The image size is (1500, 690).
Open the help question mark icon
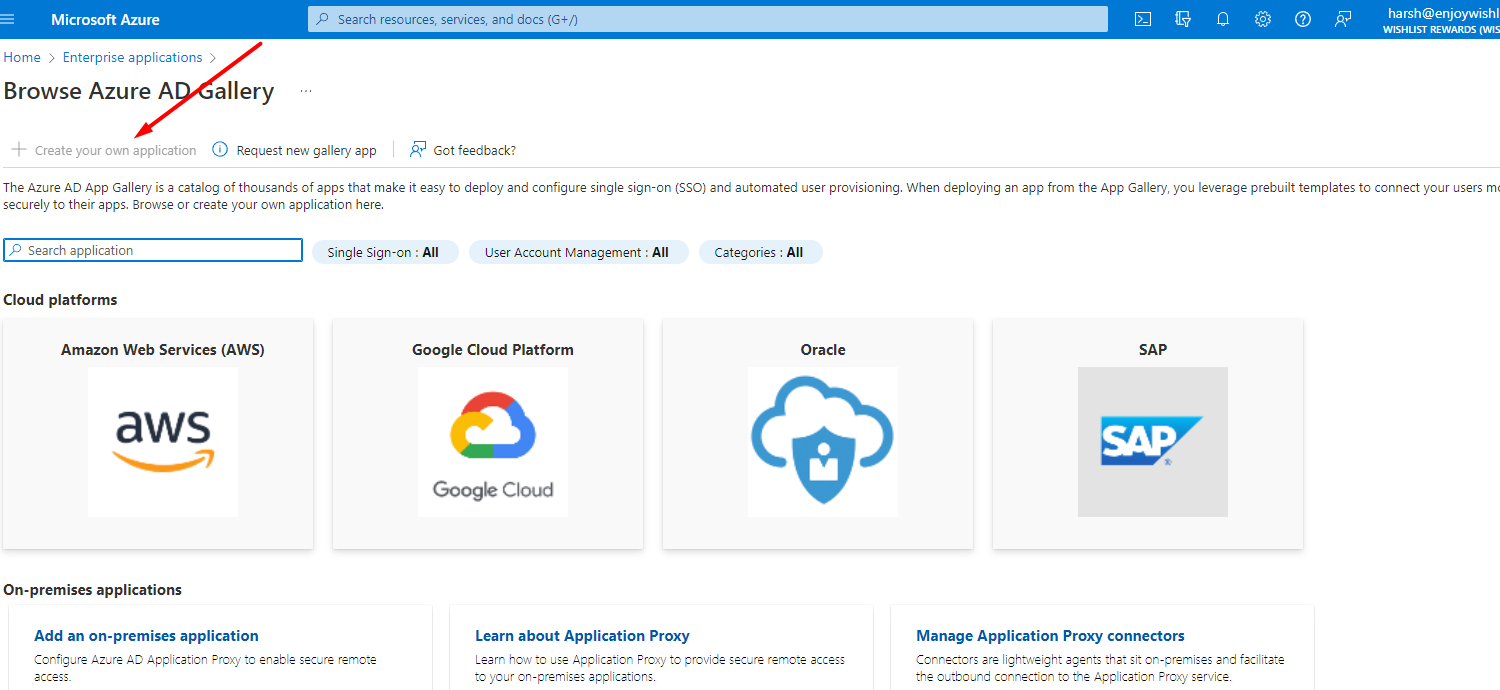pos(1303,19)
